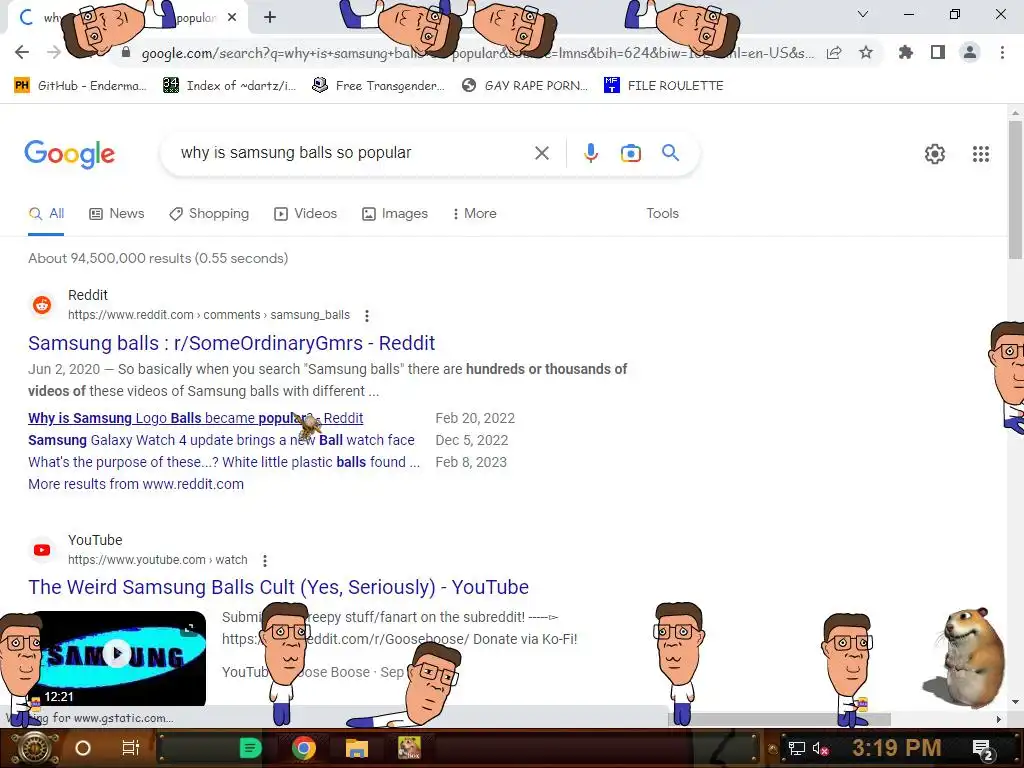Bookmark this page with the star icon

[866, 52]
